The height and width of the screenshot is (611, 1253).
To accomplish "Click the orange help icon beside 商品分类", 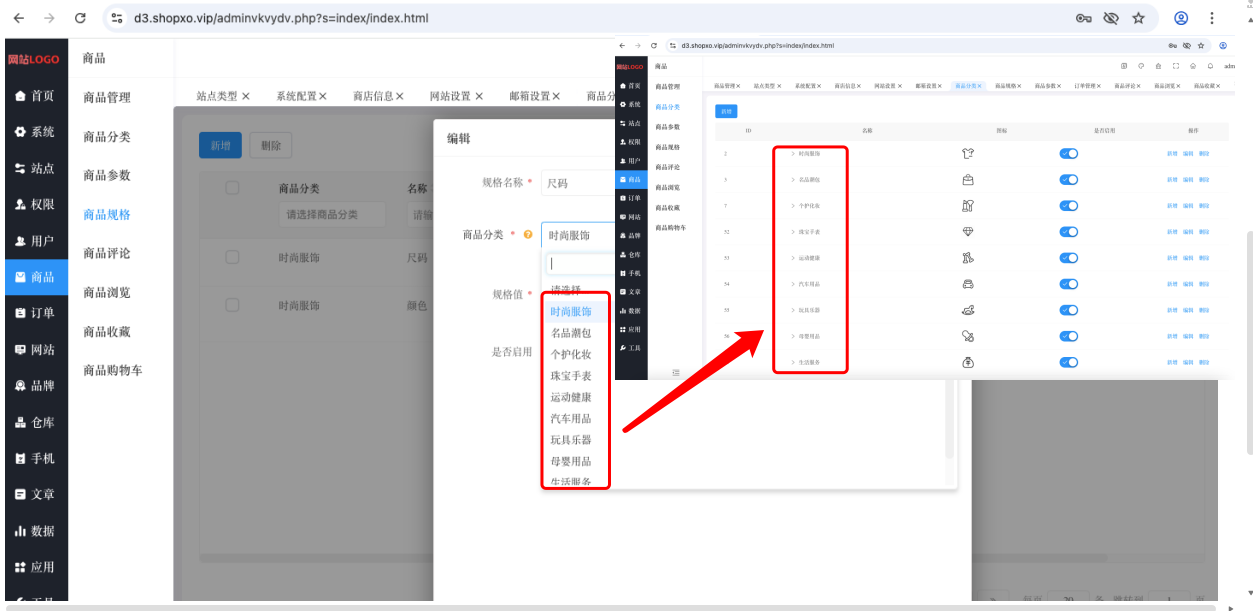I will tap(528, 235).
